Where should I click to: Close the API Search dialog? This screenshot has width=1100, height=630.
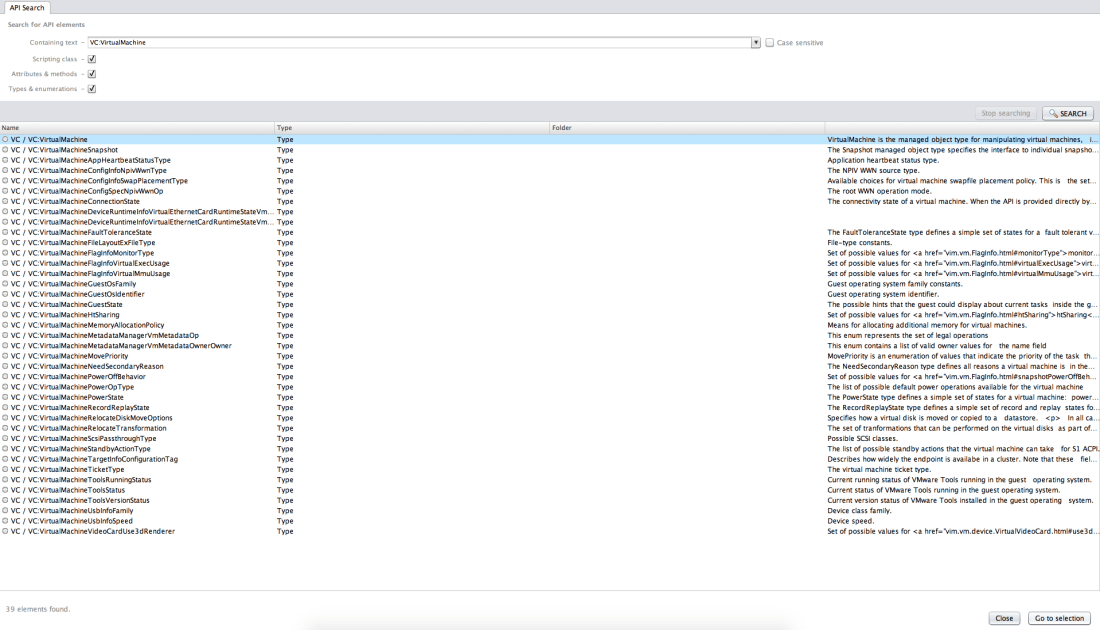click(1003, 618)
